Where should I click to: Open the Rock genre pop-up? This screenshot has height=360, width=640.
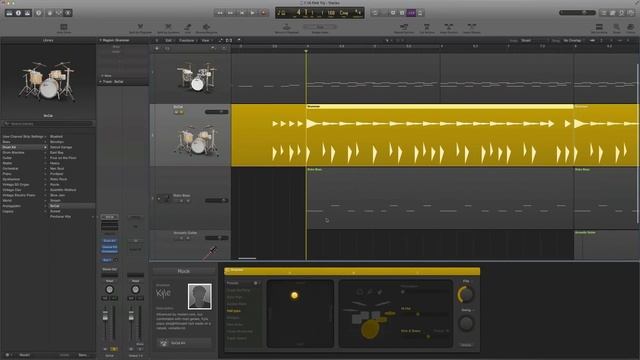tap(184, 271)
